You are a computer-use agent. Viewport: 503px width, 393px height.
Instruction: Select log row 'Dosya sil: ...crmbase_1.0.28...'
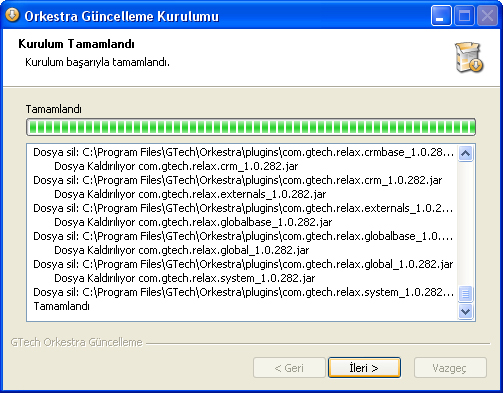tap(243, 152)
